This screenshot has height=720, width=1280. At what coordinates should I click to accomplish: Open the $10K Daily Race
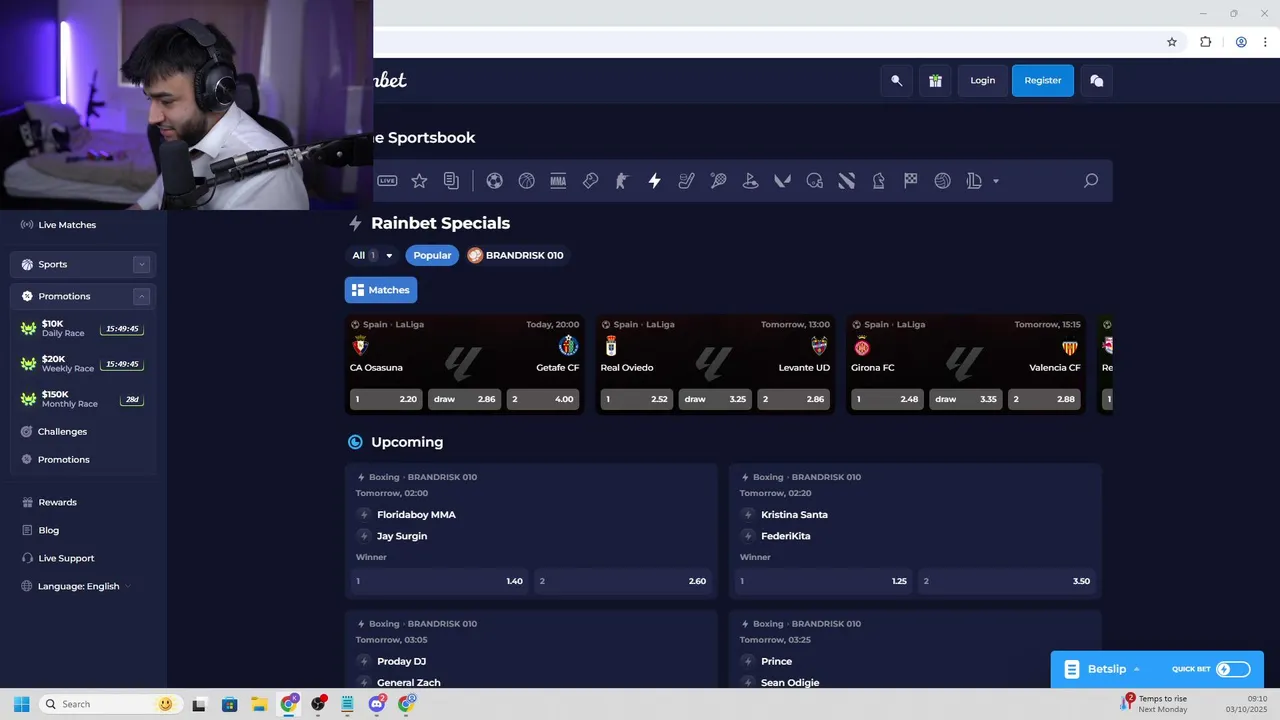click(83, 328)
